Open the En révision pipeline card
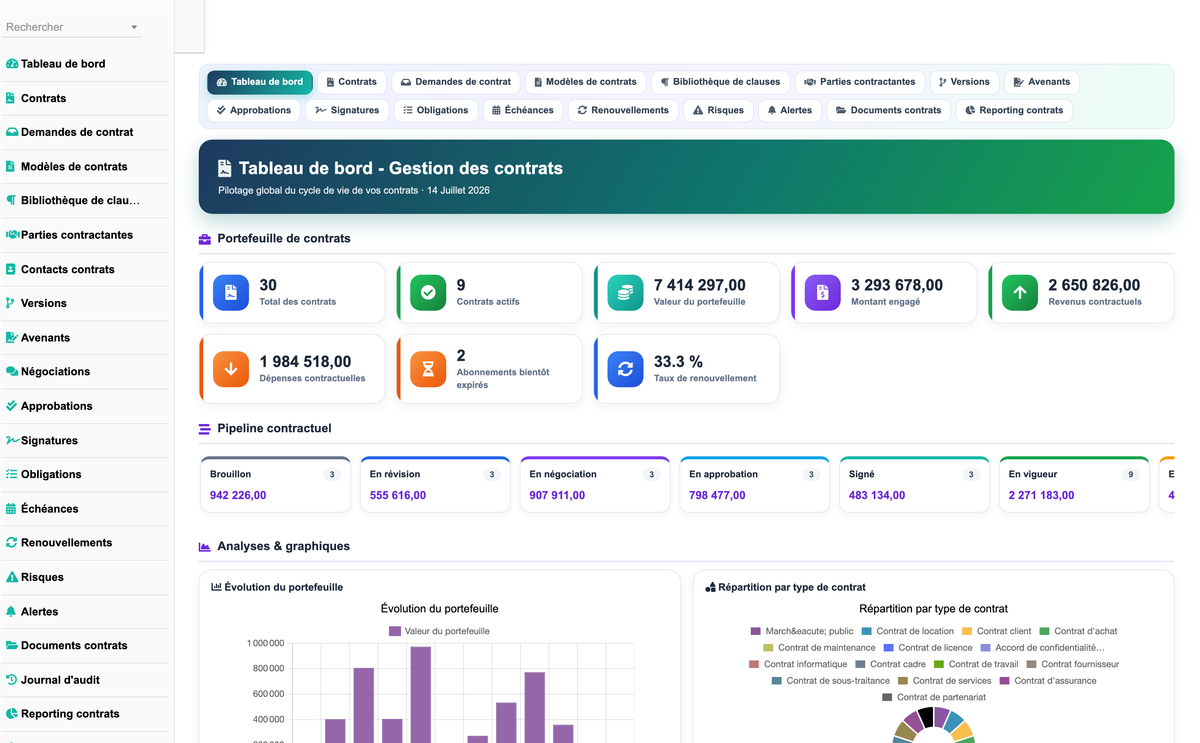Image resolution: width=1200 pixels, height=743 pixels. click(x=435, y=485)
